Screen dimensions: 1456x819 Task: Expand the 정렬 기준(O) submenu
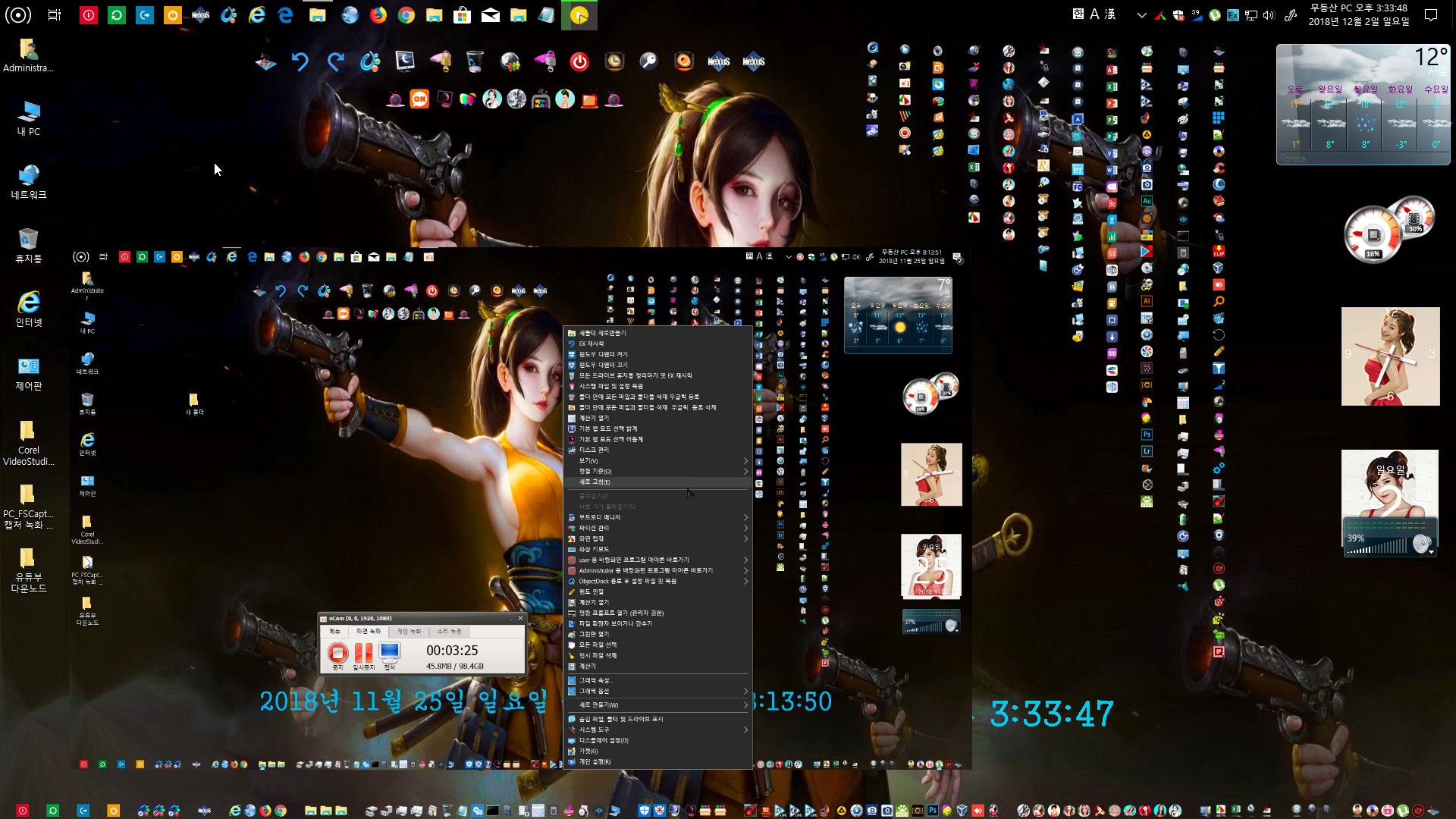tap(658, 471)
